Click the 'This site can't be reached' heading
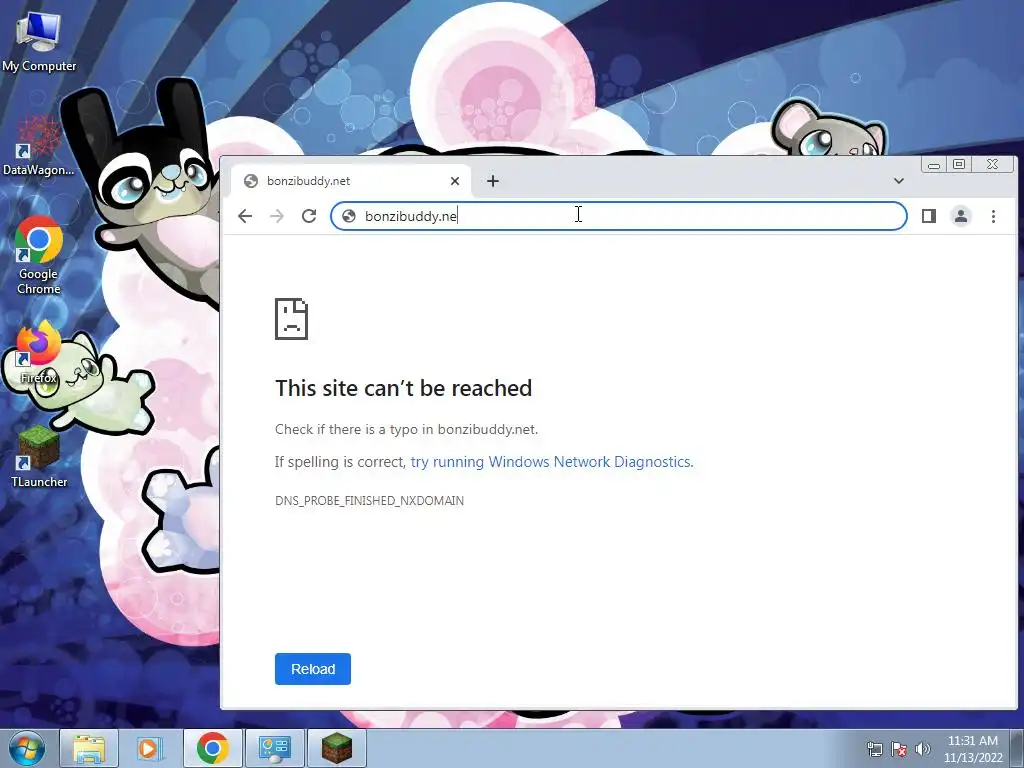 [404, 388]
